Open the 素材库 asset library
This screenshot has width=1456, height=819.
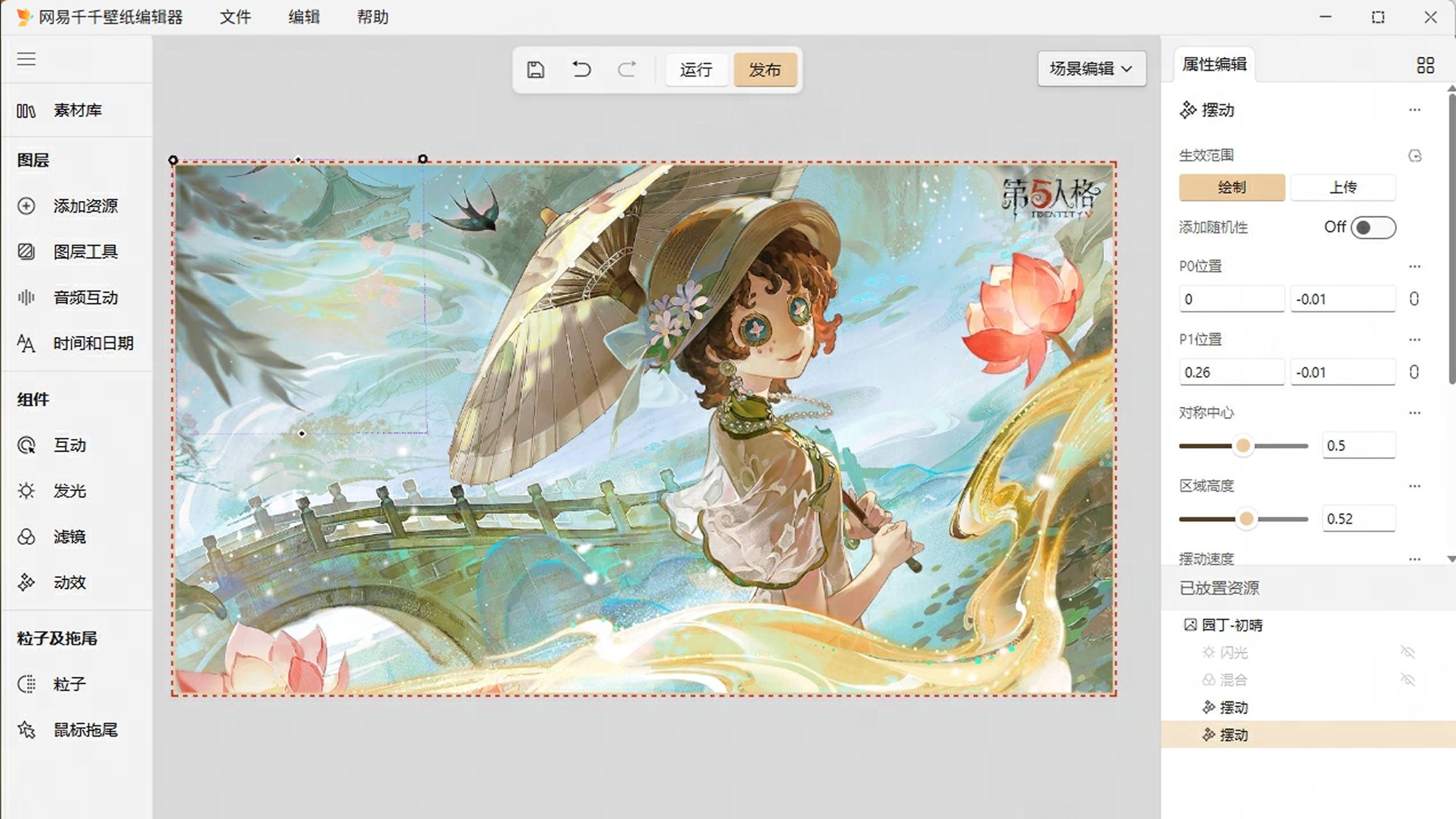77,110
